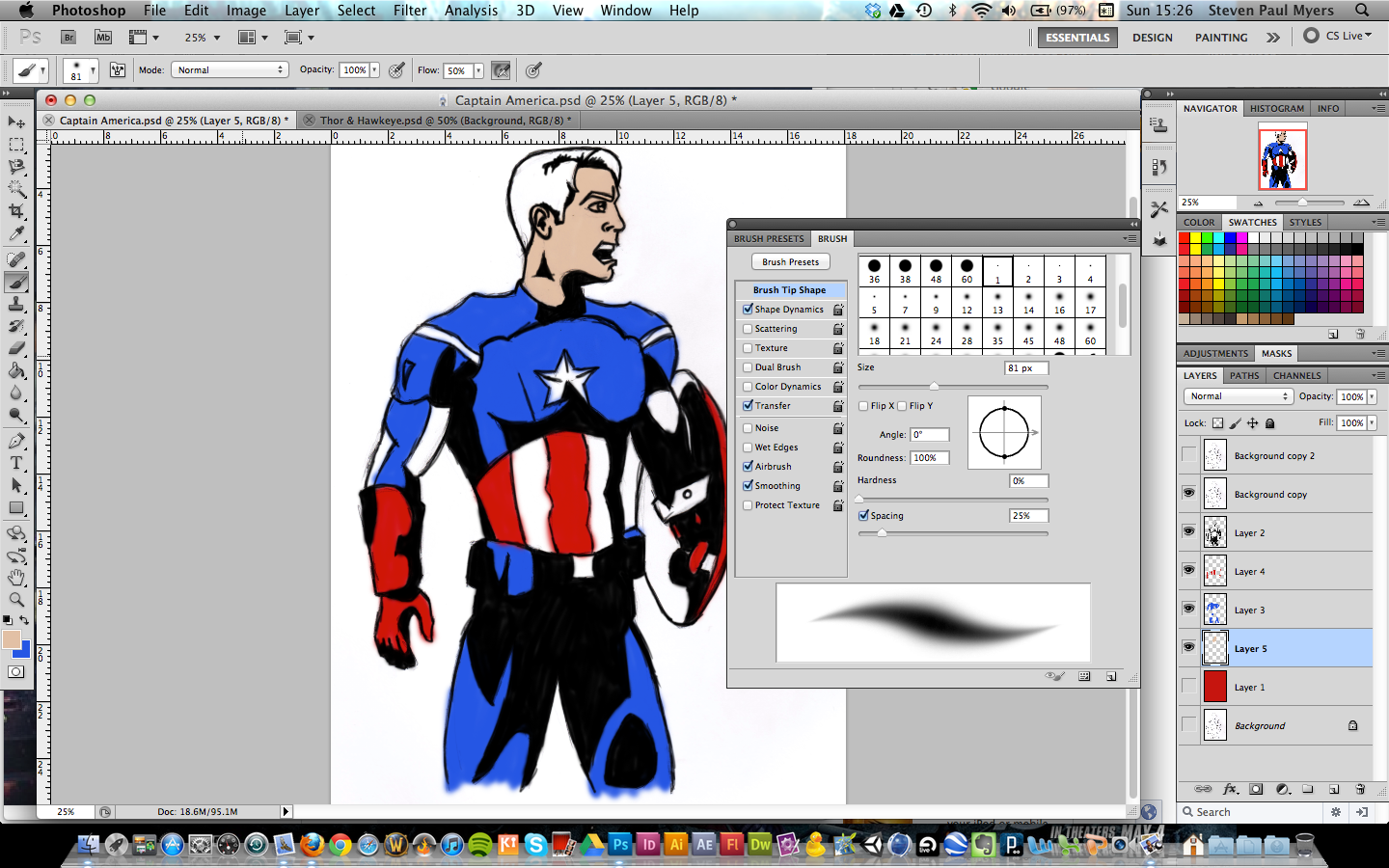1389x868 pixels.
Task: Select the Rectangular Marquee tool
Action: pyautogui.click(x=16, y=145)
